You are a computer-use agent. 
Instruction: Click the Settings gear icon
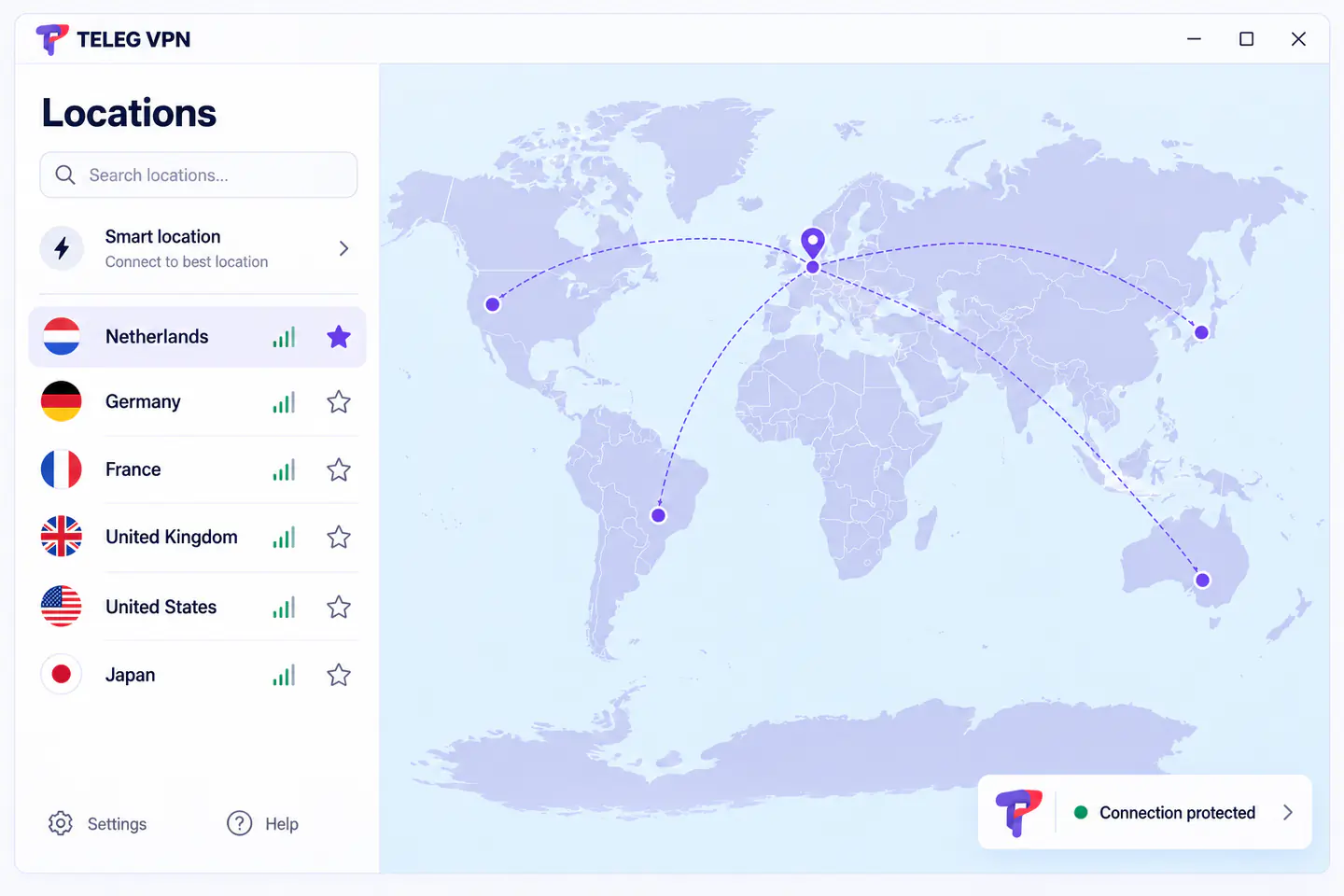point(61,823)
